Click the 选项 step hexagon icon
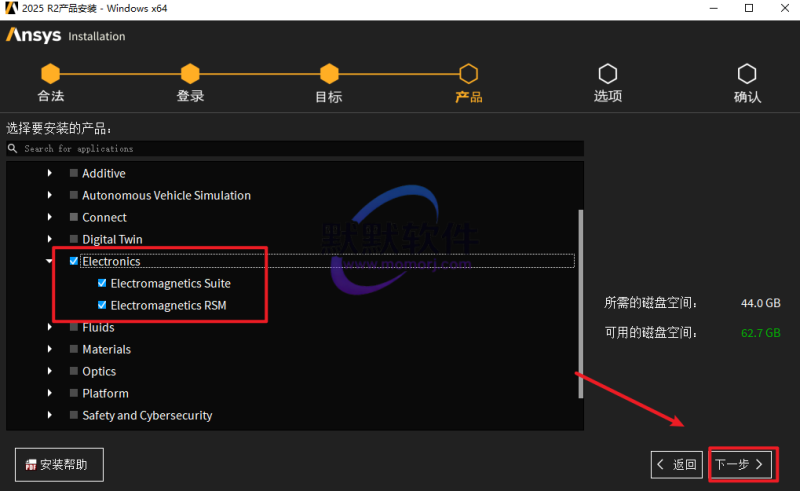800x491 pixels. pyautogui.click(x=607, y=74)
